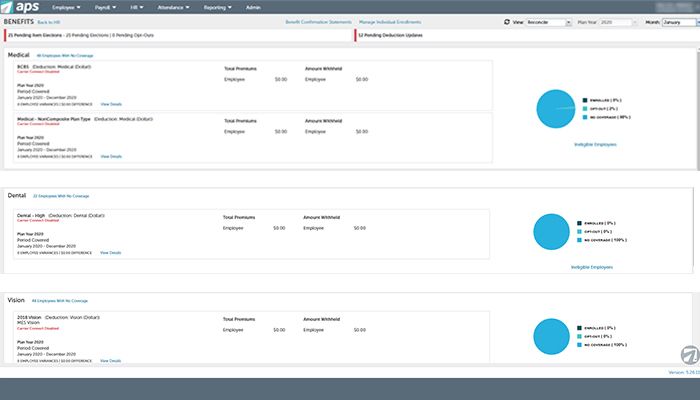Click No Coverage legend swatch in Dental chart
Viewport: 700px width, 400px height.
click(x=579, y=241)
